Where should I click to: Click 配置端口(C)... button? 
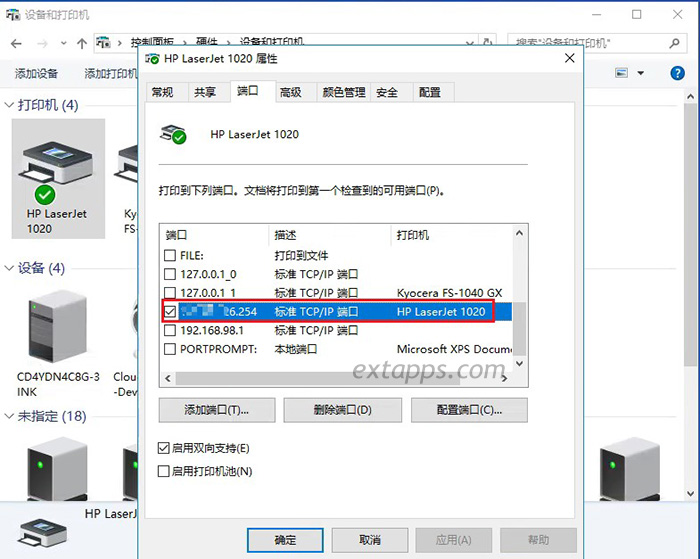tap(469, 410)
